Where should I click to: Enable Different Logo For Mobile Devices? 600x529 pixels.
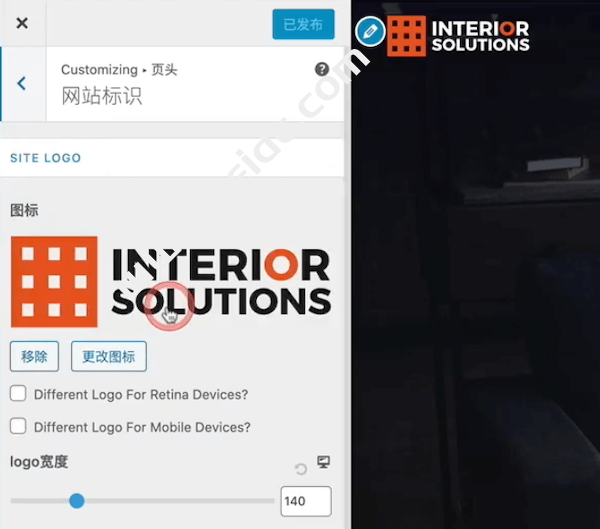tap(18, 426)
